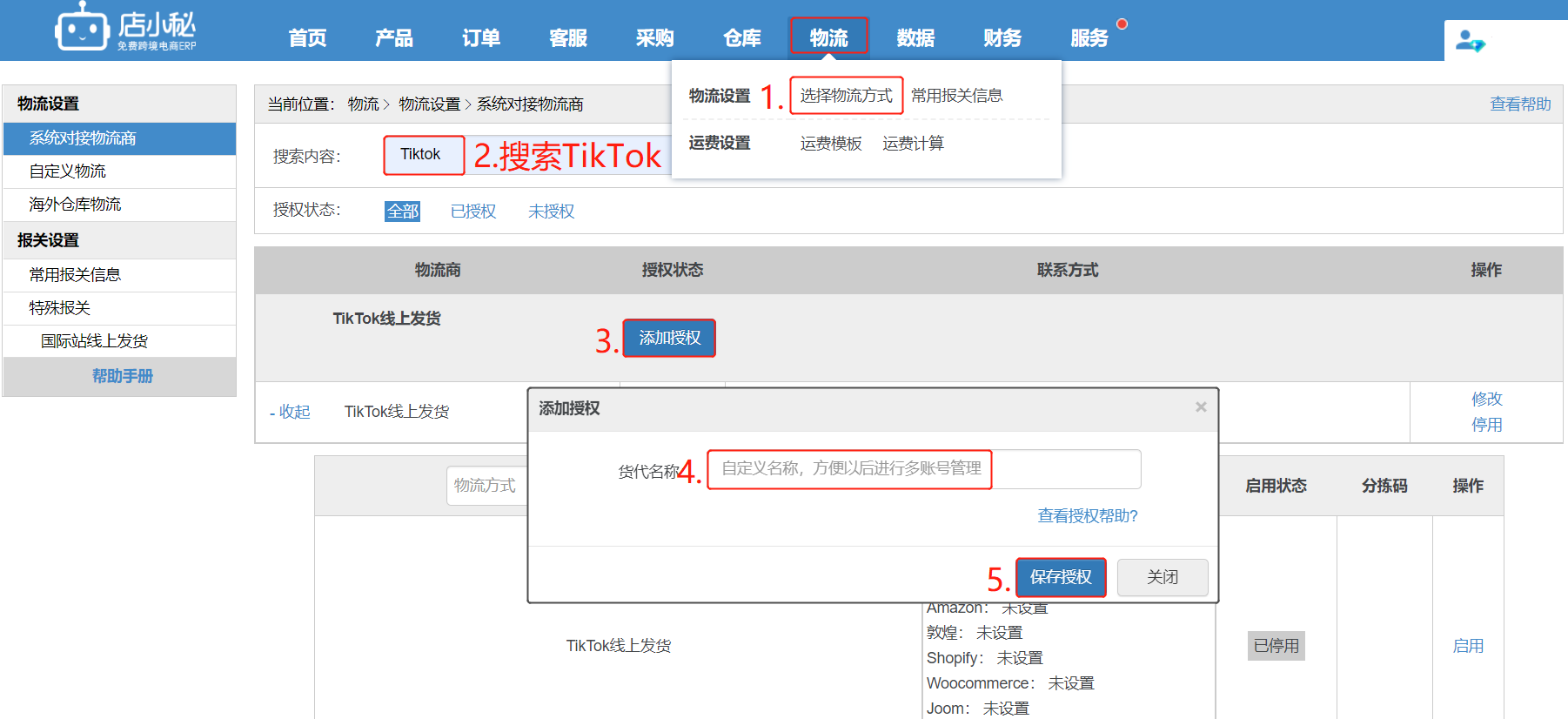
Task: Click the red notification dot on 服务
Action: 1122,24
